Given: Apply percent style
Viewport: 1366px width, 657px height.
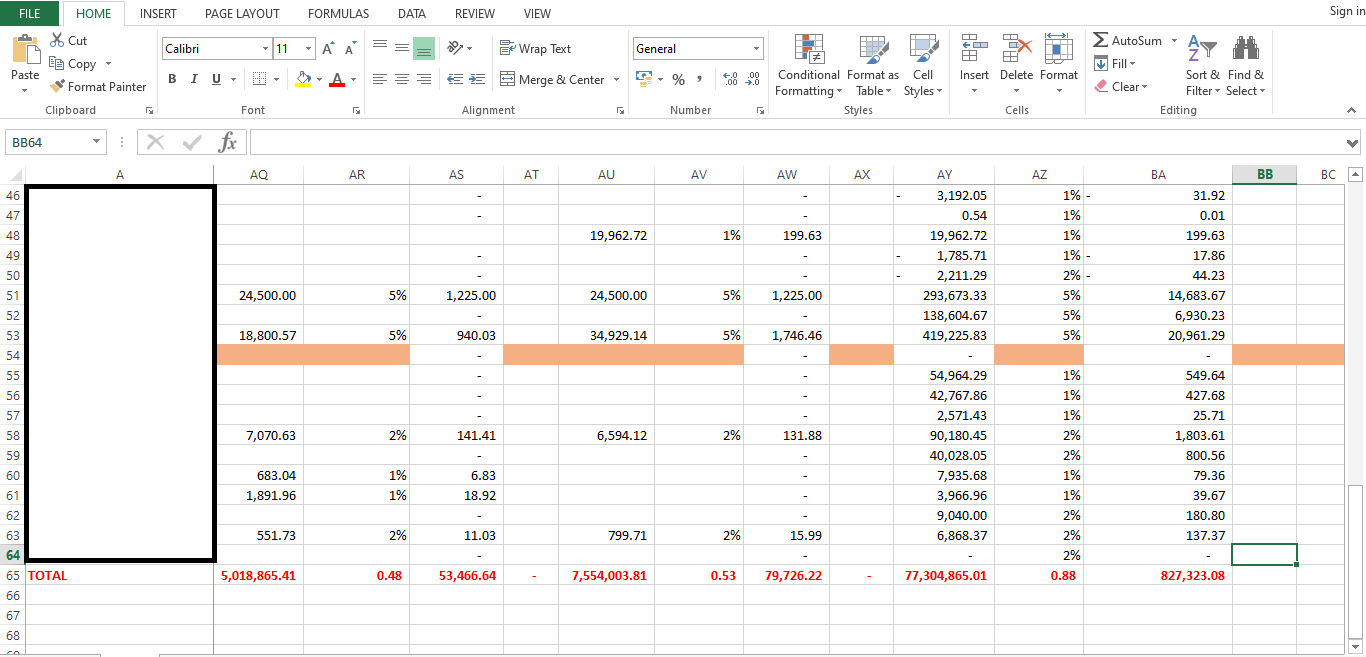Looking at the screenshot, I should [x=678, y=79].
